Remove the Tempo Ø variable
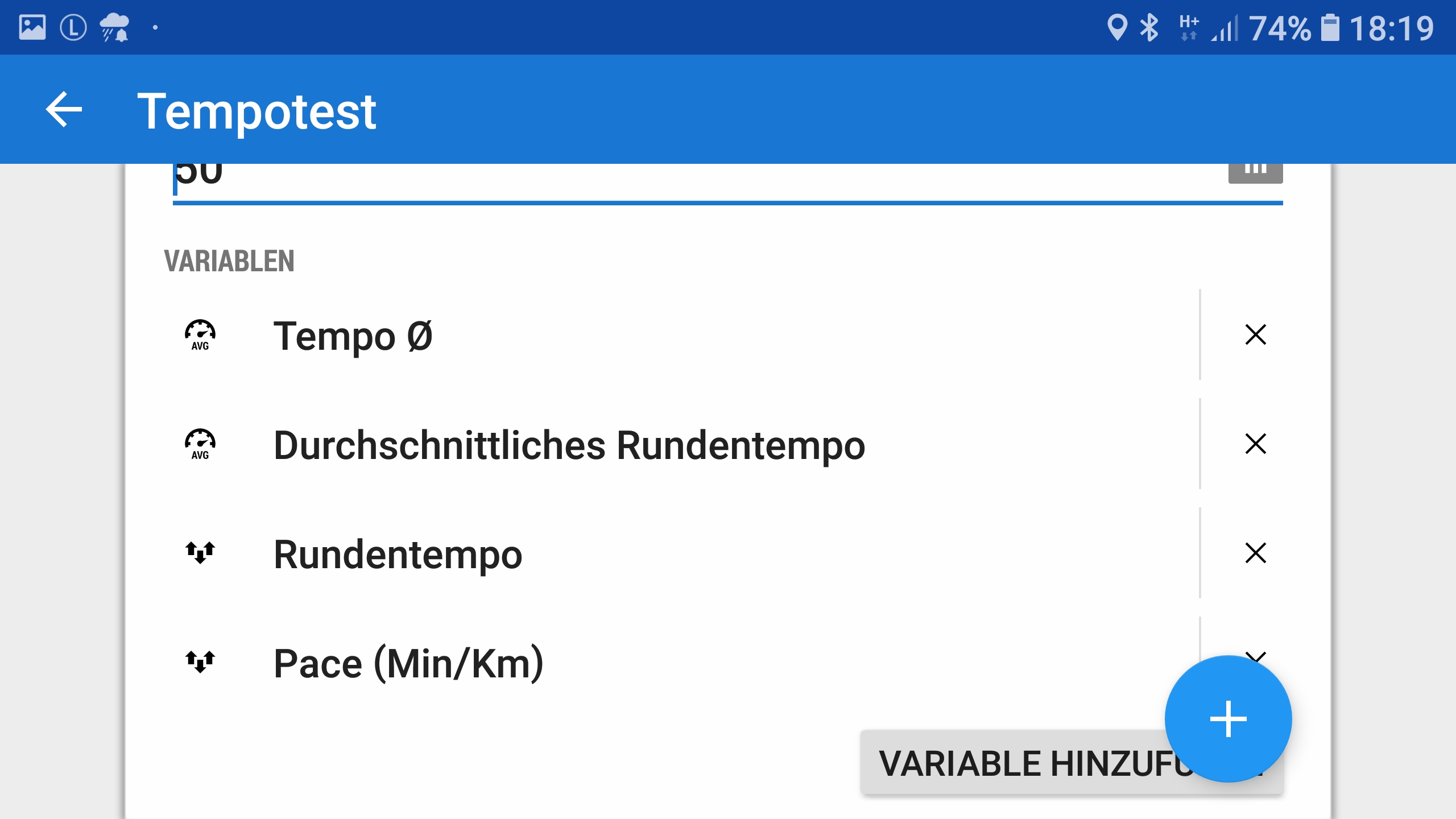The image size is (1456, 819). (x=1255, y=334)
